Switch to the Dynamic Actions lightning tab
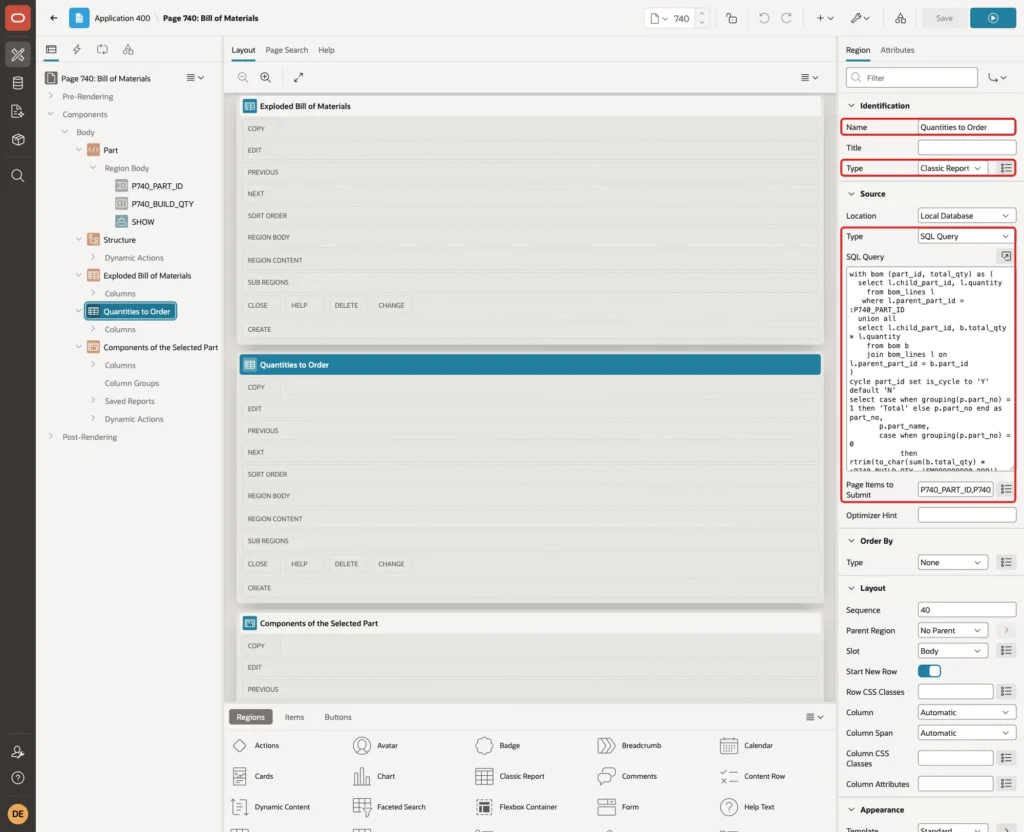This screenshot has width=1024, height=832. coord(76,50)
